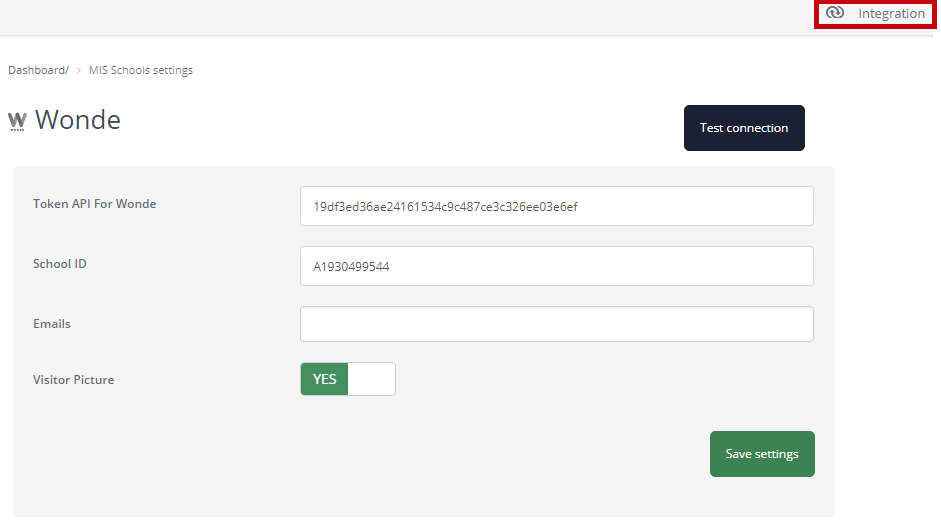The height and width of the screenshot is (530, 941).
Task: Open MIS Schools settings breadcrumb
Action: point(140,70)
